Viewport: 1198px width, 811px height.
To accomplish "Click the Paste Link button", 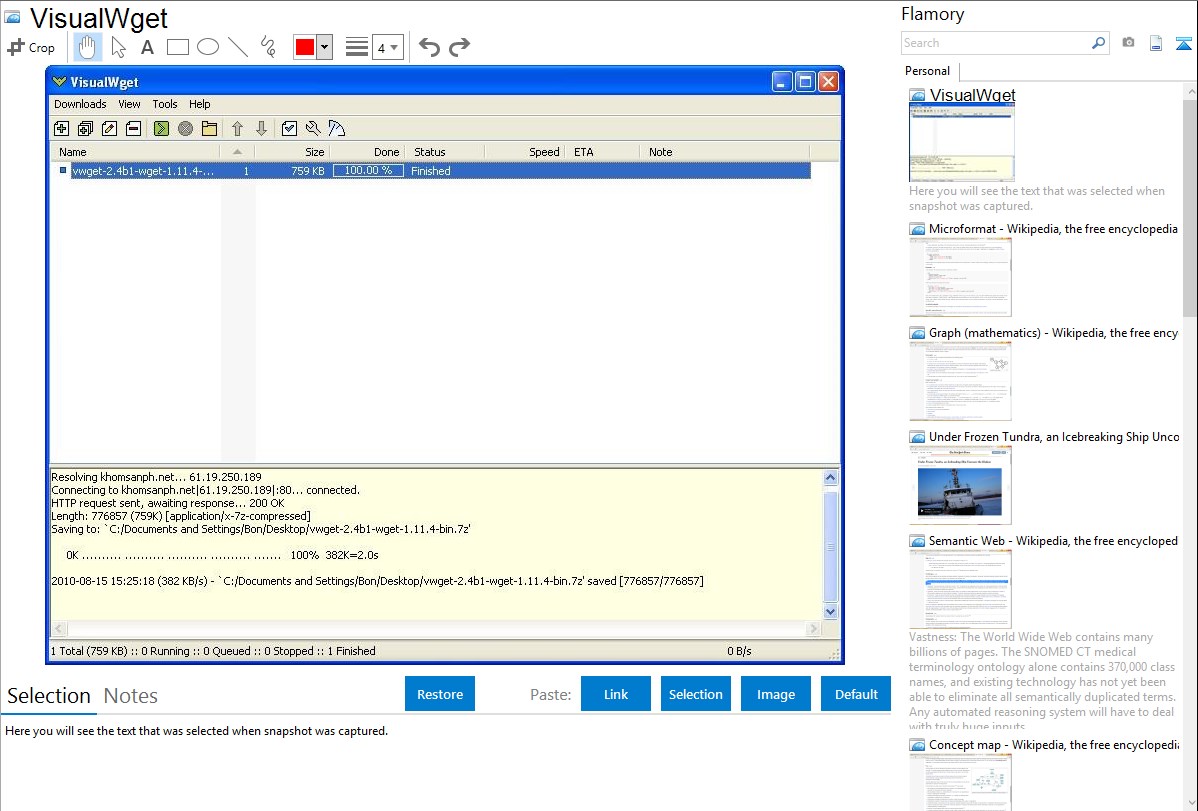I will [616, 694].
